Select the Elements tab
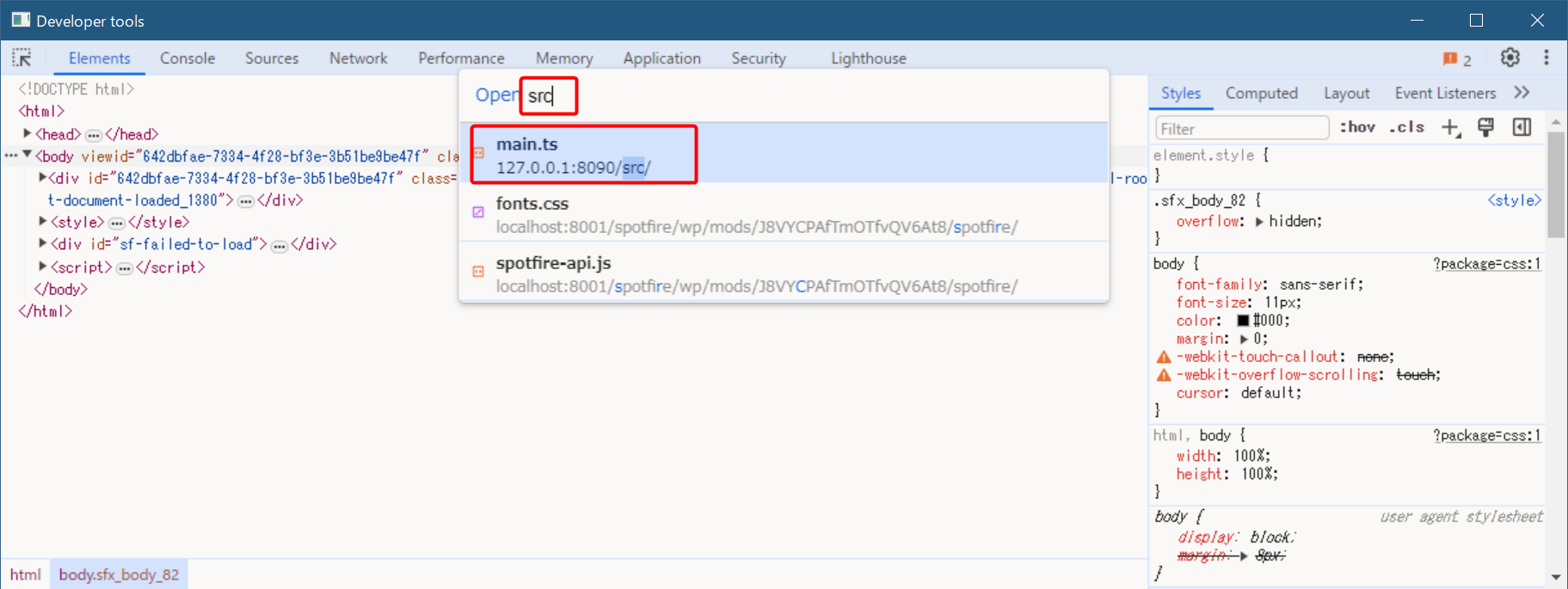The image size is (1568, 589). coord(100,58)
